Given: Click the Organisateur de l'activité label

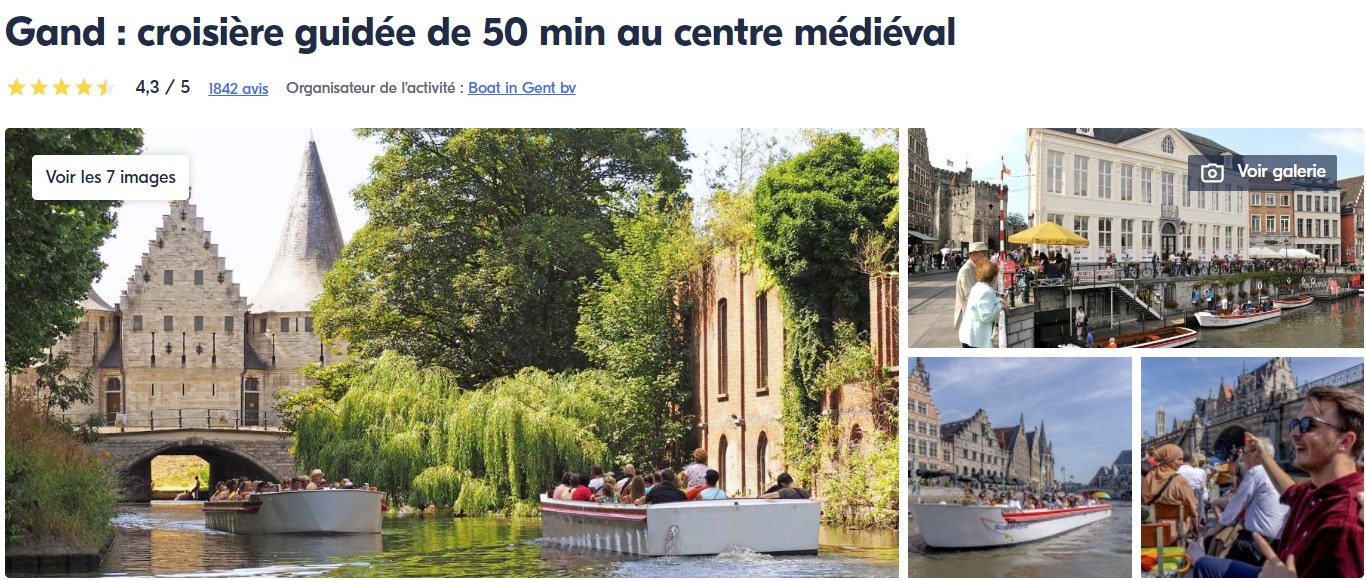Looking at the screenshot, I should click(x=375, y=88).
